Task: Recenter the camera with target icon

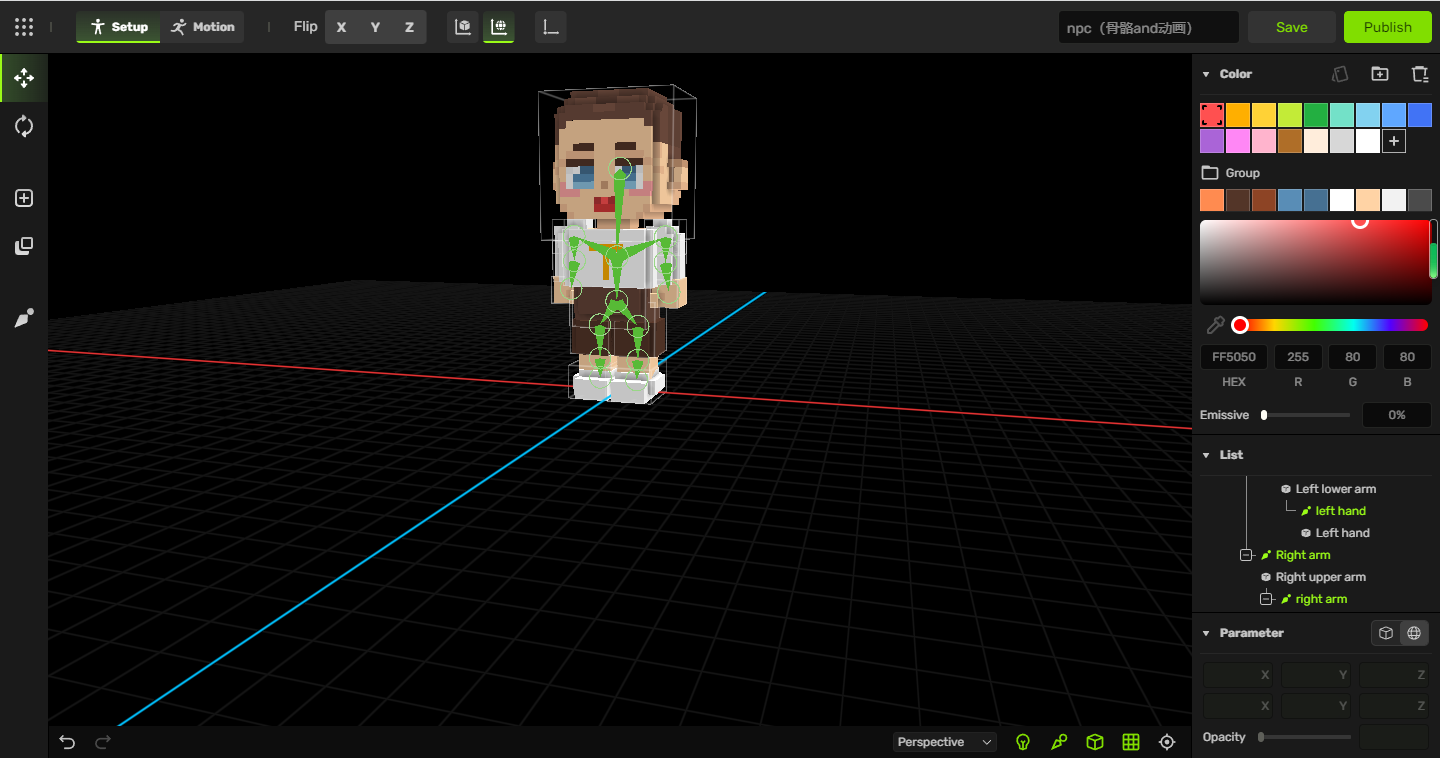Action: click(1167, 742)
